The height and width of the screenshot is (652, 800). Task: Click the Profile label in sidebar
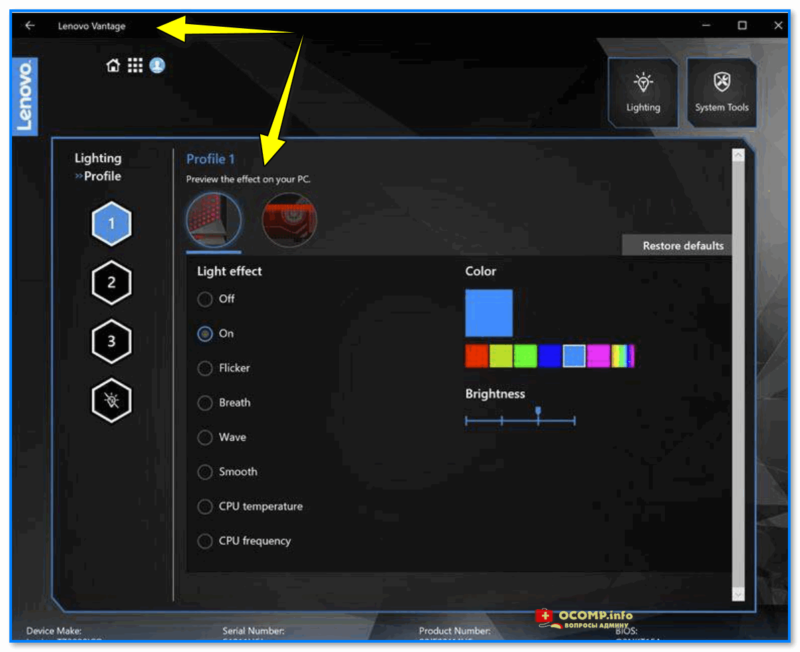coord(103,177)
